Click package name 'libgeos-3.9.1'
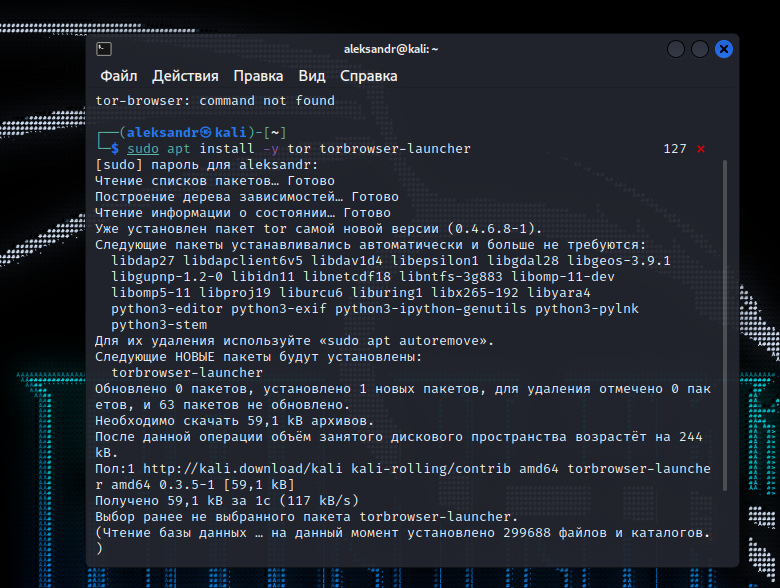This screenshot has height=588, width=780. pos(619,261)
